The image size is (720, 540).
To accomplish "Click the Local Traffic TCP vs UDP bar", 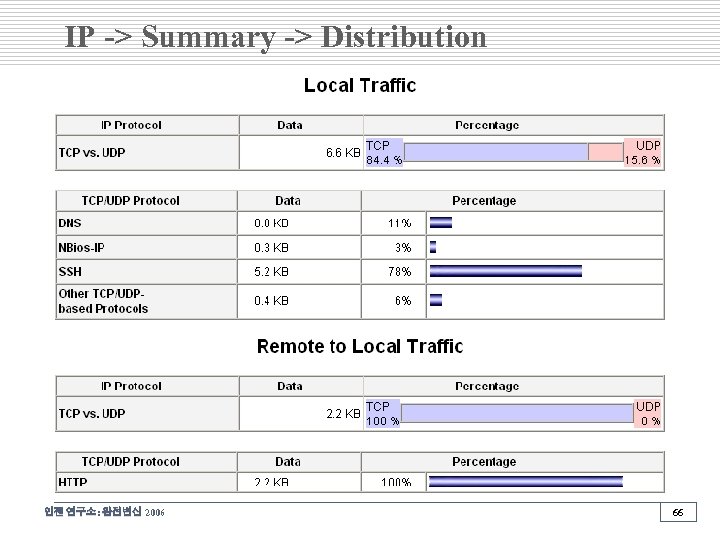I will 513,152.
